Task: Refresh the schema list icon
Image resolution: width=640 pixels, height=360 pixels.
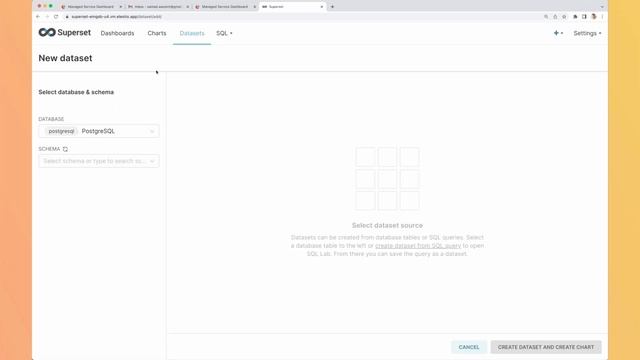Action: click(x=65, y=149)
